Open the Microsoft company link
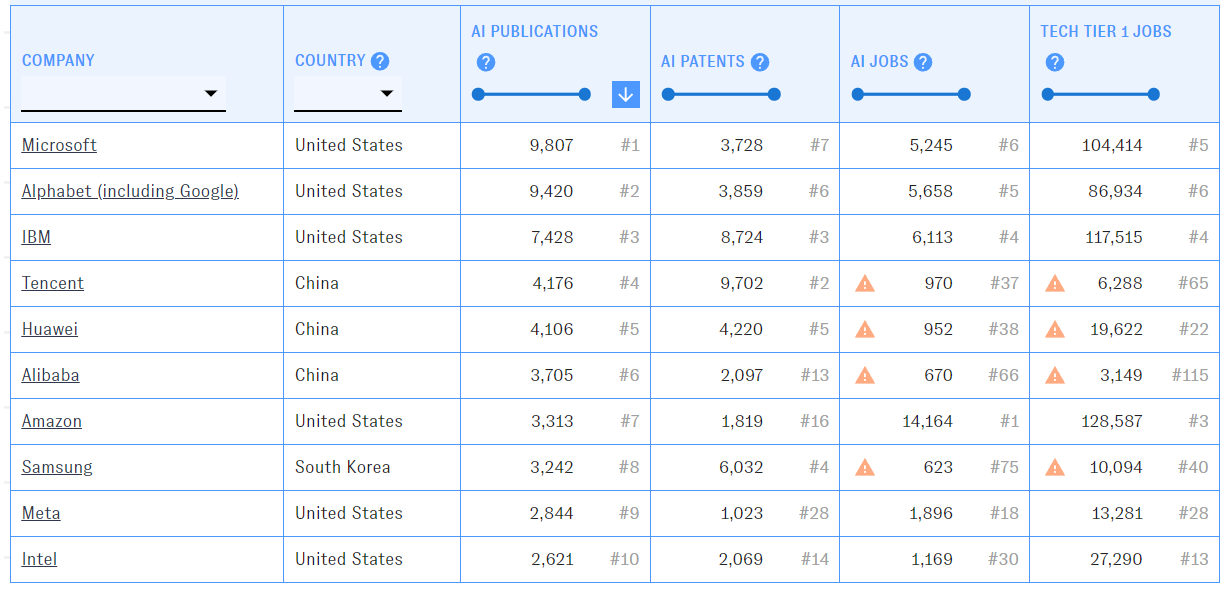Image resolution: width=1226 pixels, height=589 pixels. [x=59, y=145]
